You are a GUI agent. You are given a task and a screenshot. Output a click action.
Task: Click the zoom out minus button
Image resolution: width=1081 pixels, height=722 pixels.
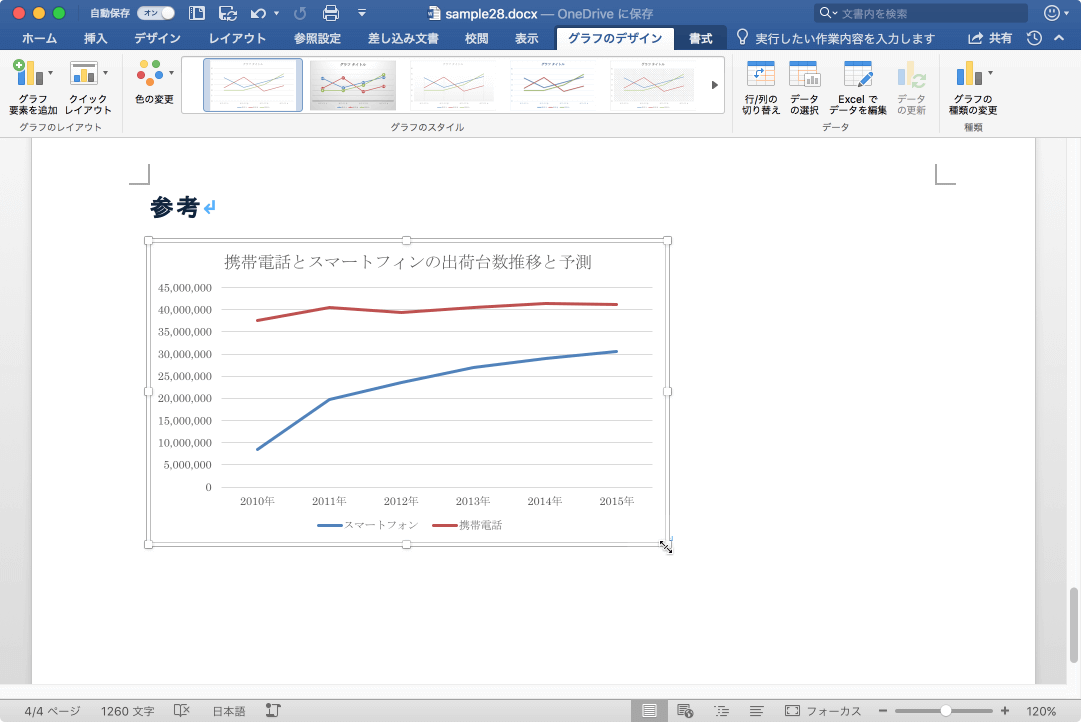883,710
